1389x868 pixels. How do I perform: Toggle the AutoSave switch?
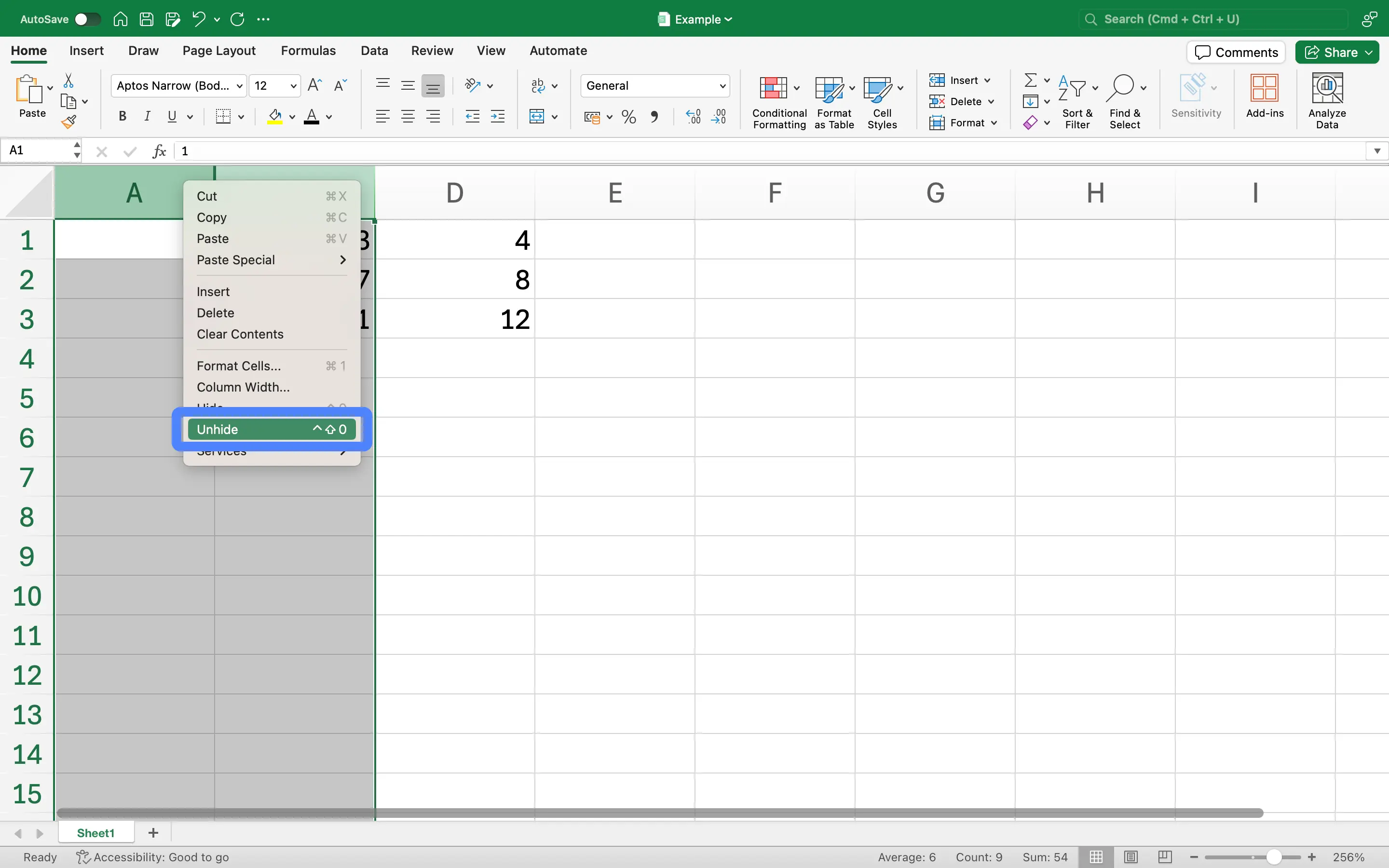click(88, 19)
